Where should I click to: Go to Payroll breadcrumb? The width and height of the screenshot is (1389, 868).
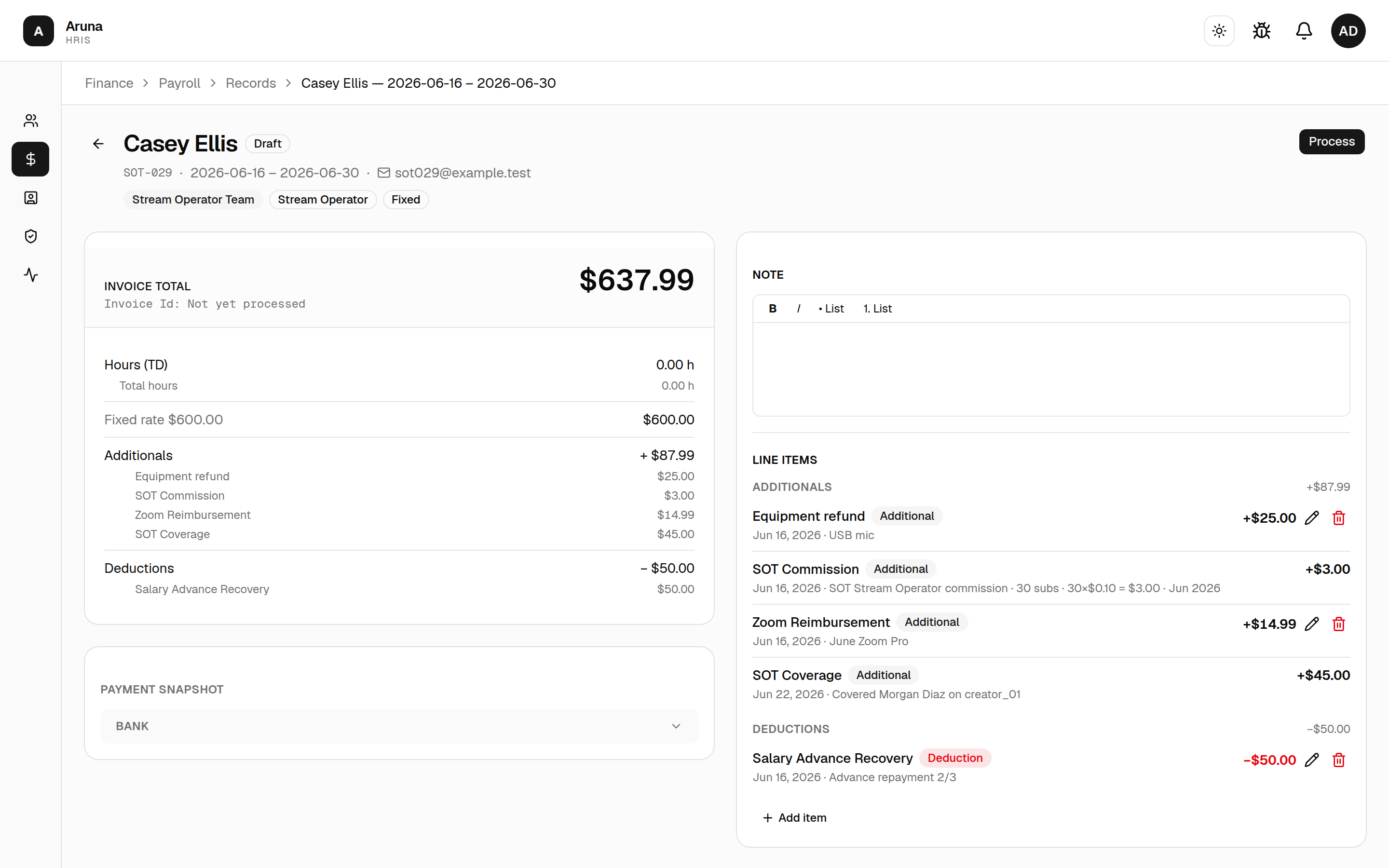click(x=179, y=83)
